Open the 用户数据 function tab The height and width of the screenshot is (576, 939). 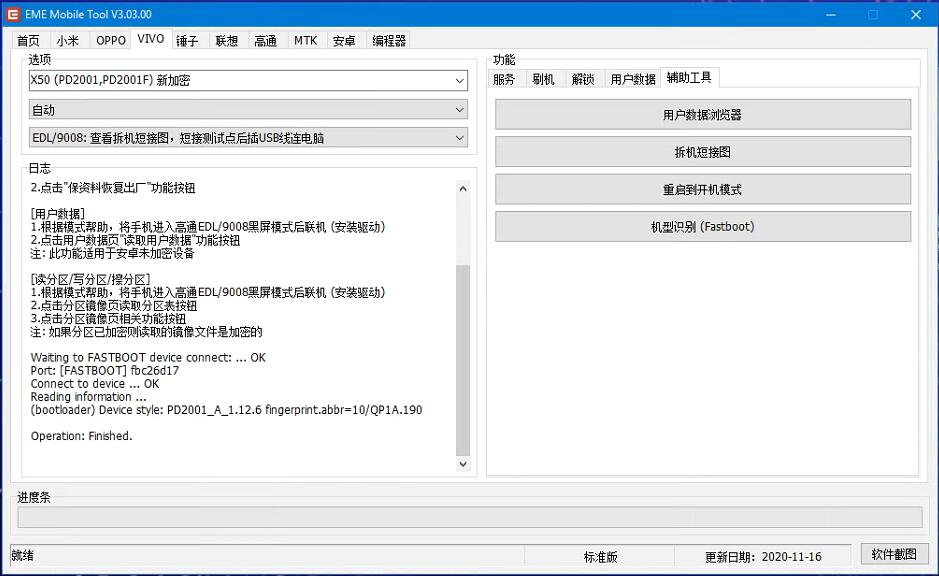pyautogui.click(x=632, y=79)
